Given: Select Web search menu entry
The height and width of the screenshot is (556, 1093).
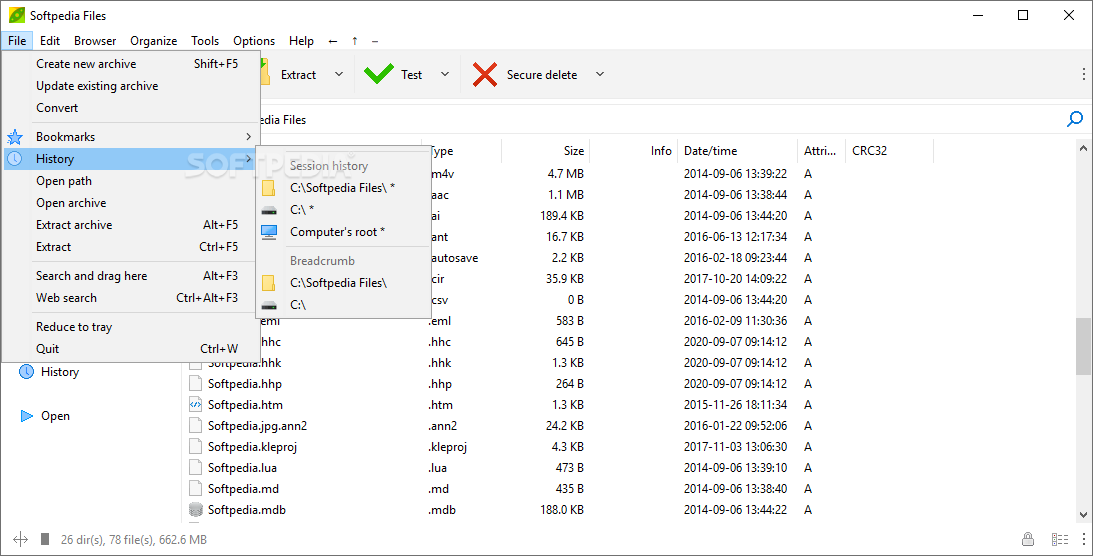Looking at the screenshot, I should 132,298.
